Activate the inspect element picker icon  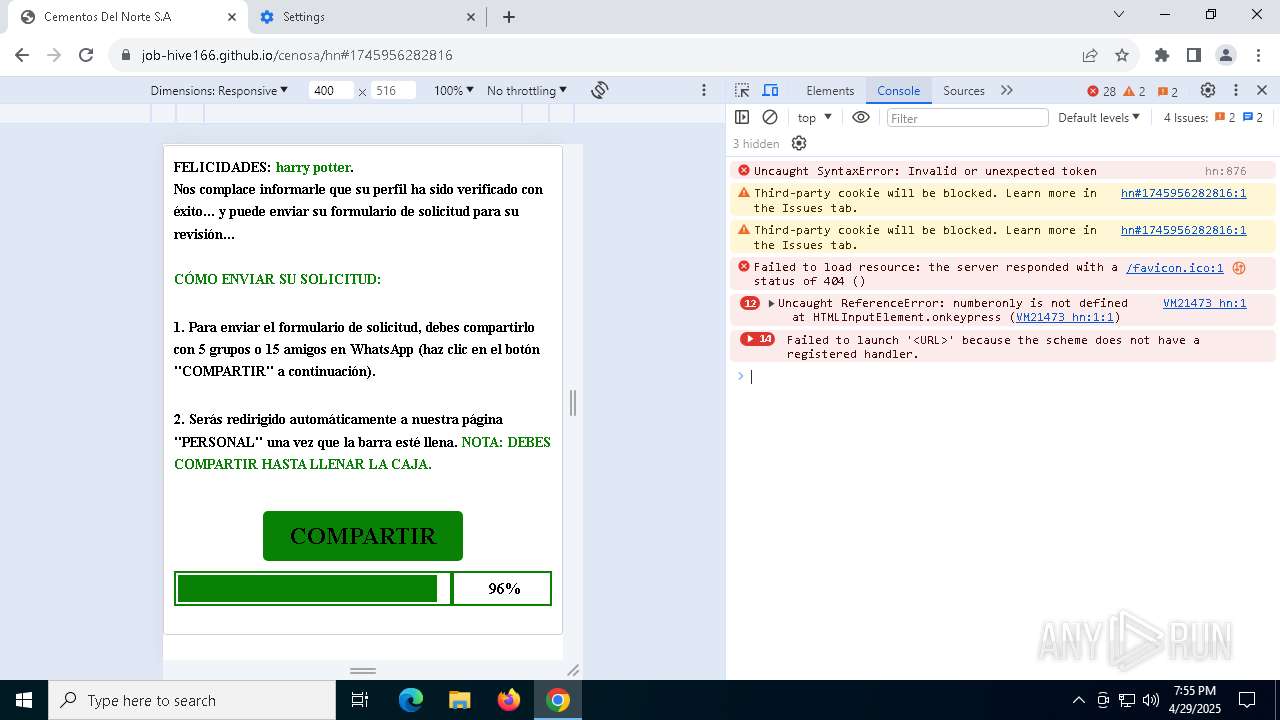(x=742, y=90)
